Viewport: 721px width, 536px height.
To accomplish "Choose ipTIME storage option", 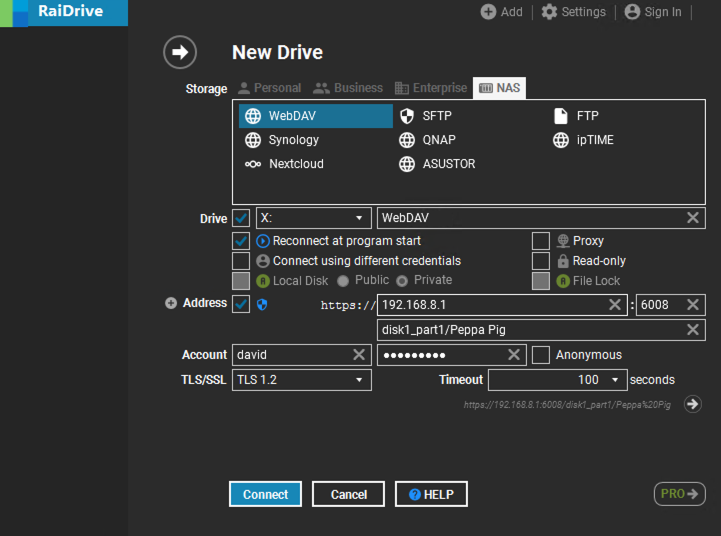I will click(x=584, y=140).
